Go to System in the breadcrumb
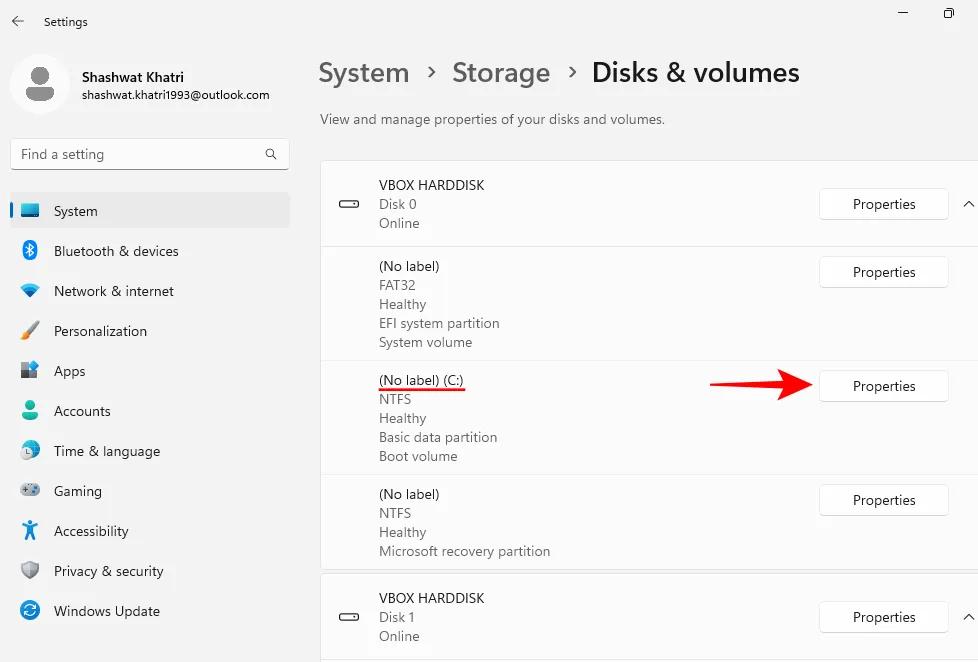This screenshot has width=978, height=662. click(x=364, y=73)
